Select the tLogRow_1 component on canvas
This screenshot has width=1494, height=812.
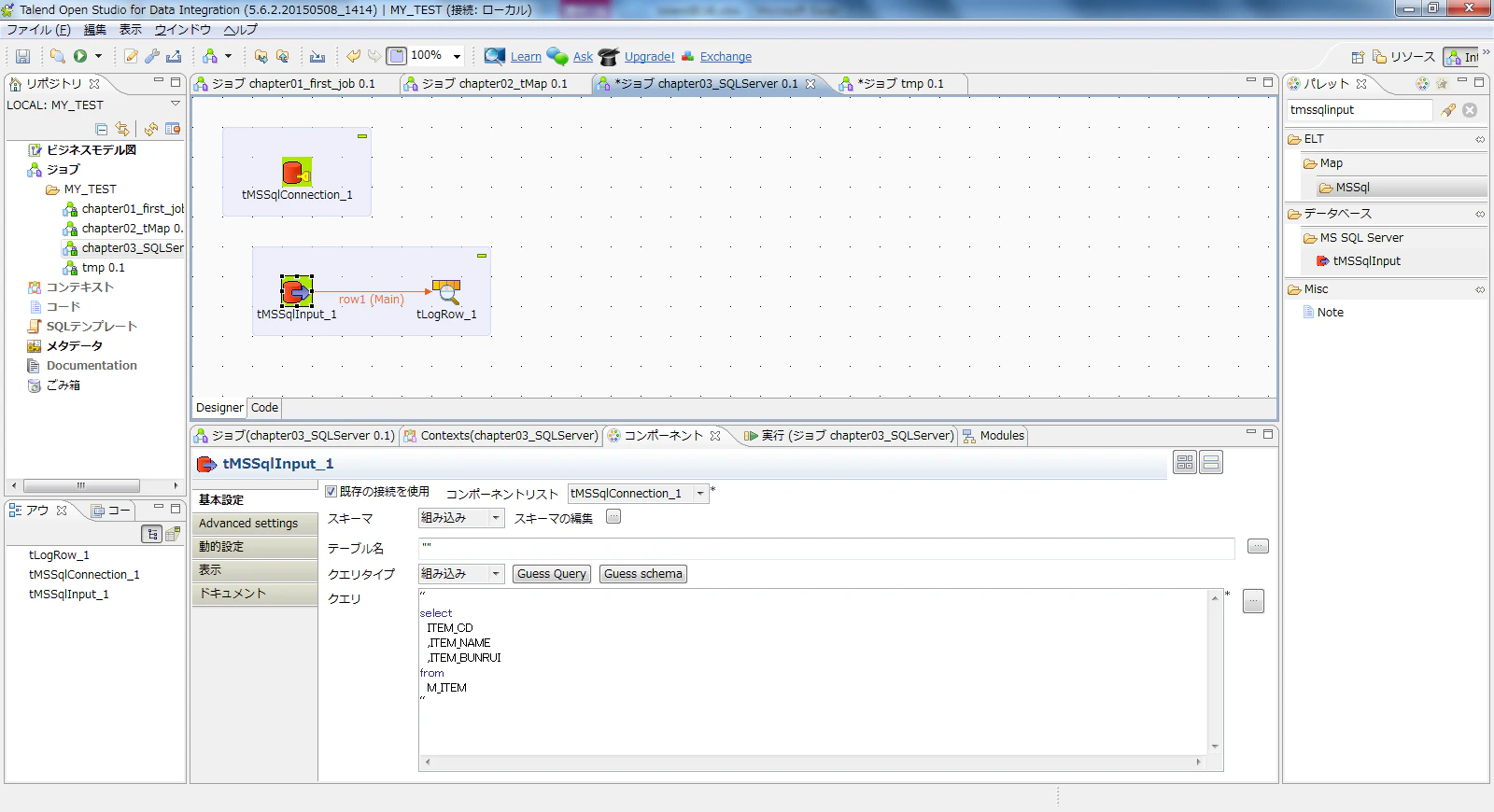pos(446,291)
